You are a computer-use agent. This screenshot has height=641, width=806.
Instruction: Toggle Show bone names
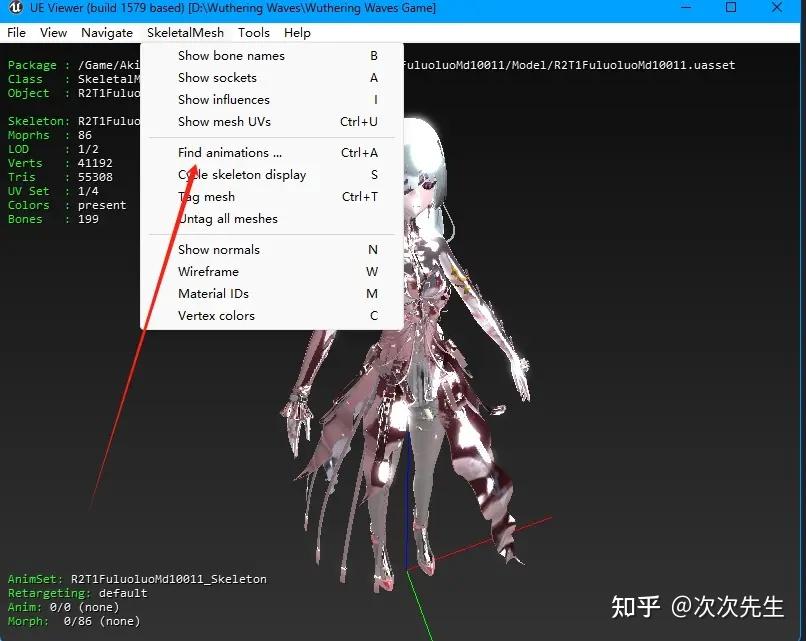coord(231,56)
